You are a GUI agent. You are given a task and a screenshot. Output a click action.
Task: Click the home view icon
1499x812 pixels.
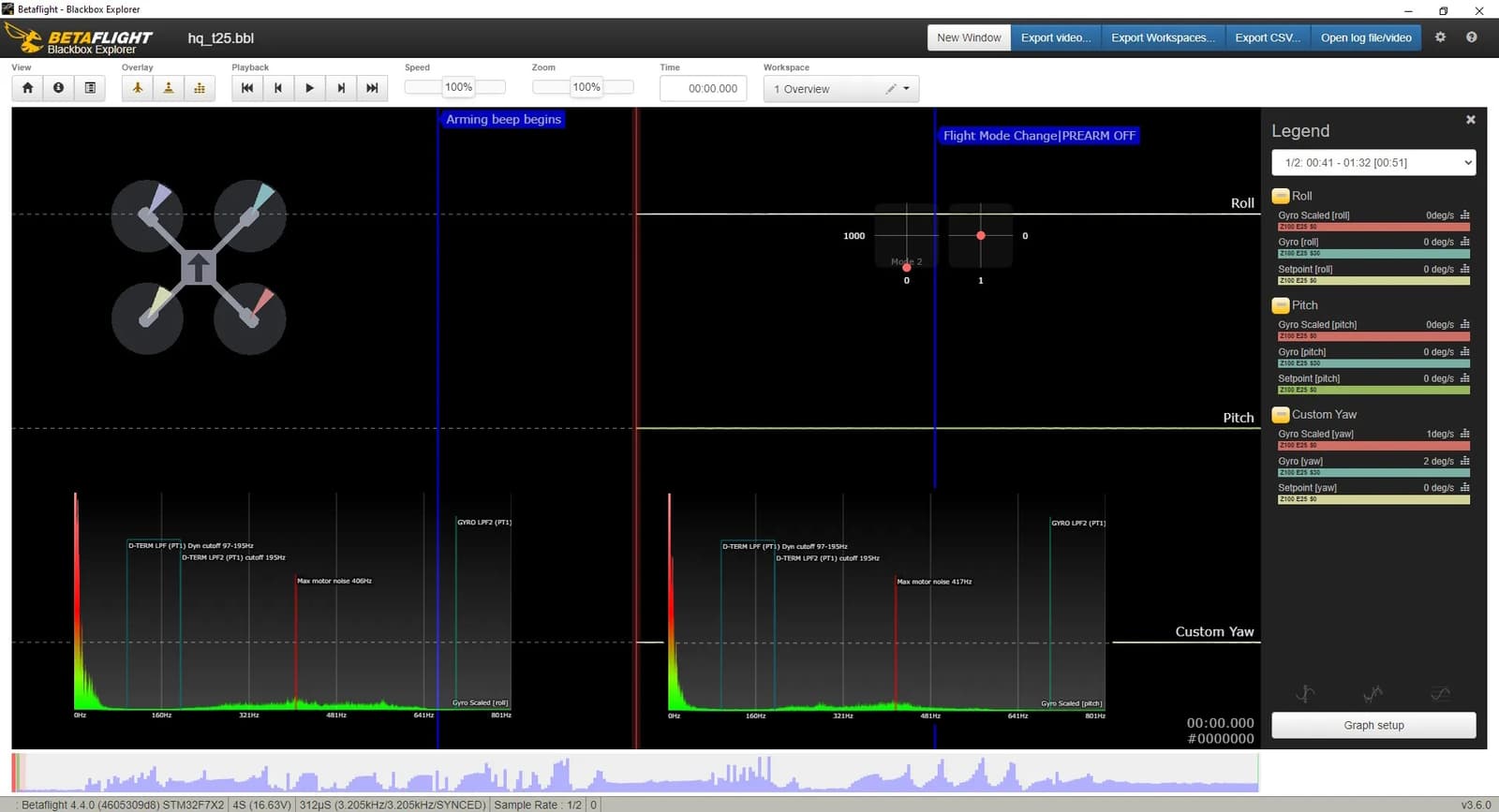click(x=27, y=88)
